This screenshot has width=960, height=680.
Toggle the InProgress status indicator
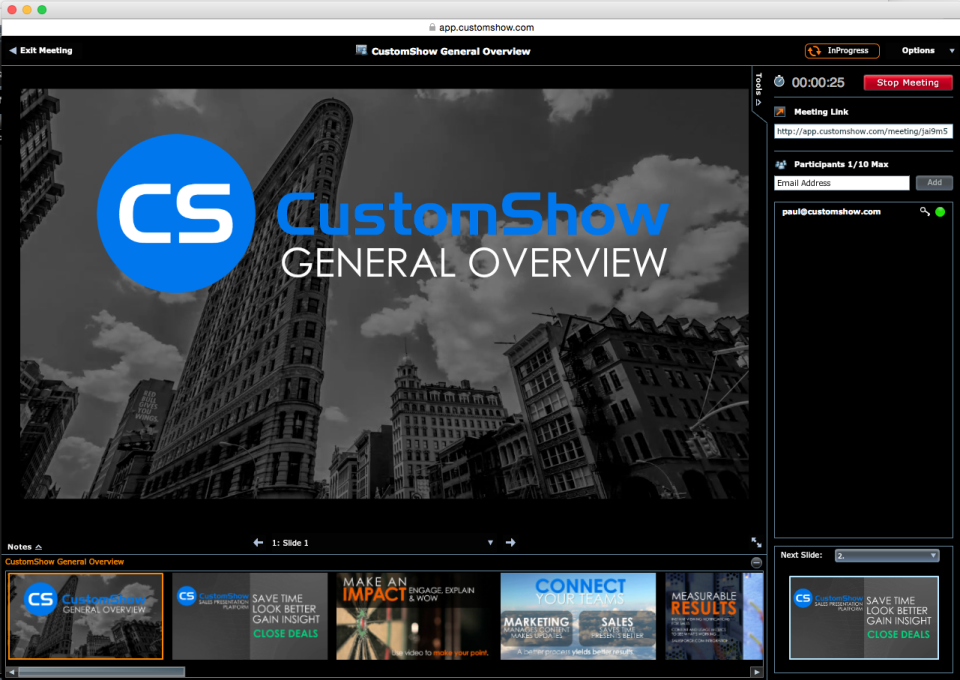point(842,51)
